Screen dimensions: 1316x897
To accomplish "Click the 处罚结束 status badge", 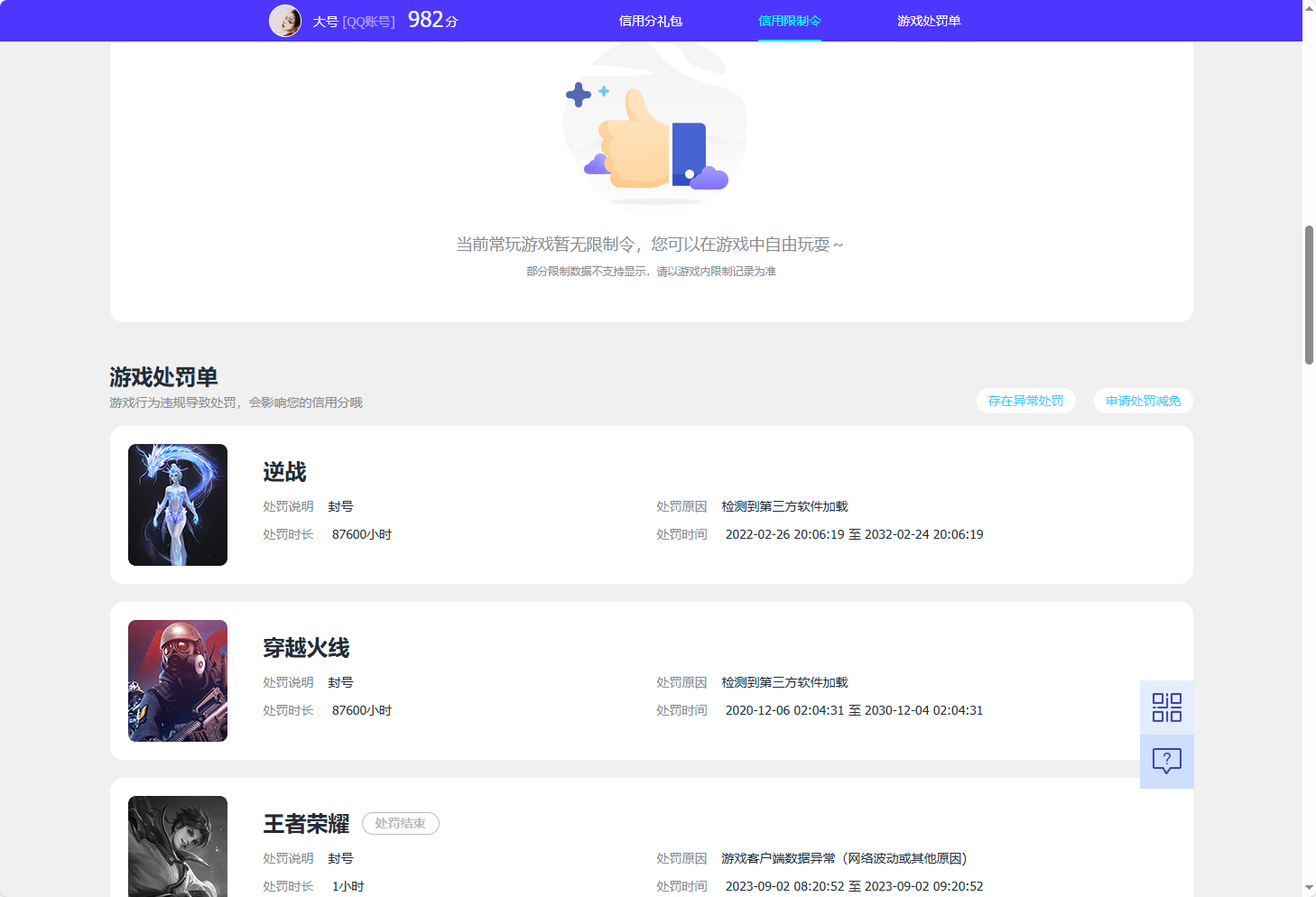I will coord(400,823).
